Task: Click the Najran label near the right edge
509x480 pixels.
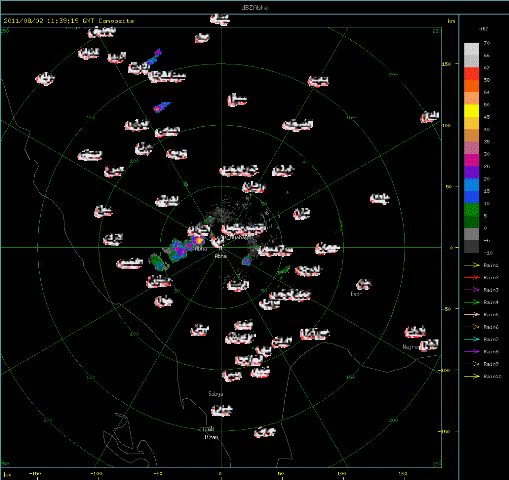Action: [x=410, y=347]
